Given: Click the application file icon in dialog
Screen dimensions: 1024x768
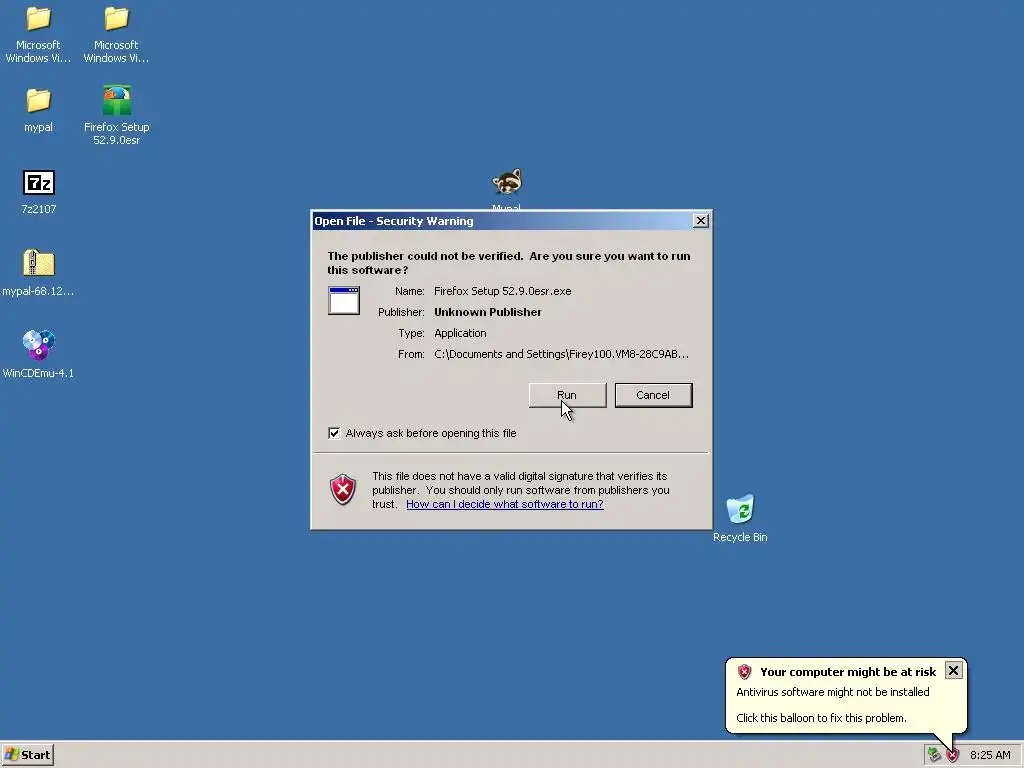Looking at the screenshot, I should pyautogui.click(x=344, y=300).
